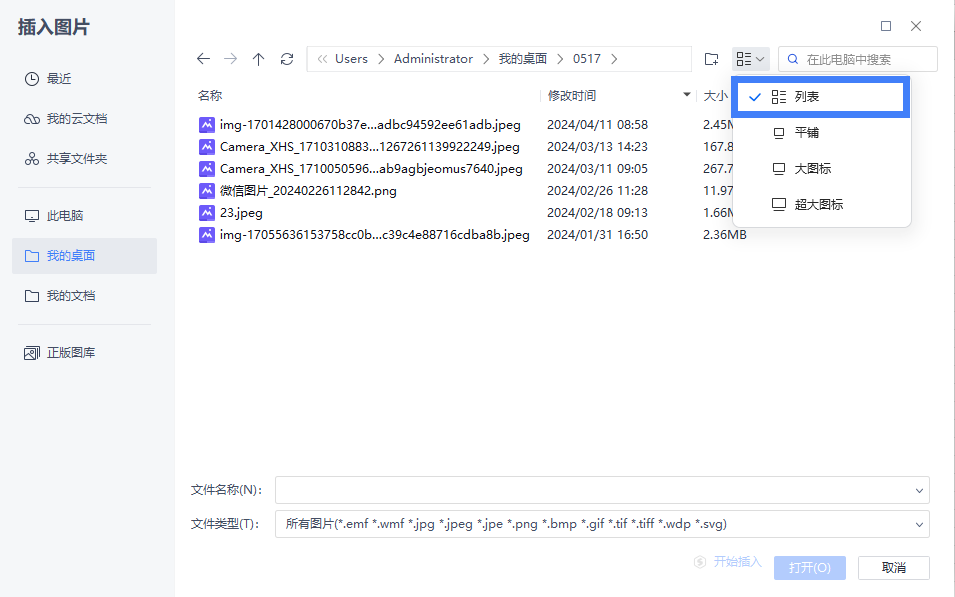The width and height of the screenshot is (955, 597).
Task: Switch to 平铺 tile view
Action: click(x=806, y=132)
